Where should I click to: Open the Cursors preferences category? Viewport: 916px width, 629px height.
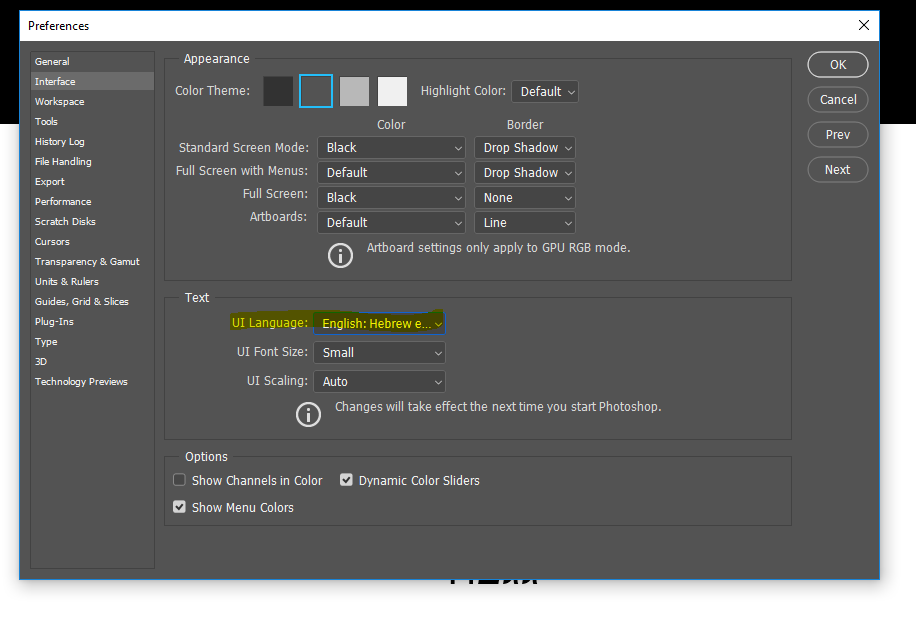coord(92,241)
